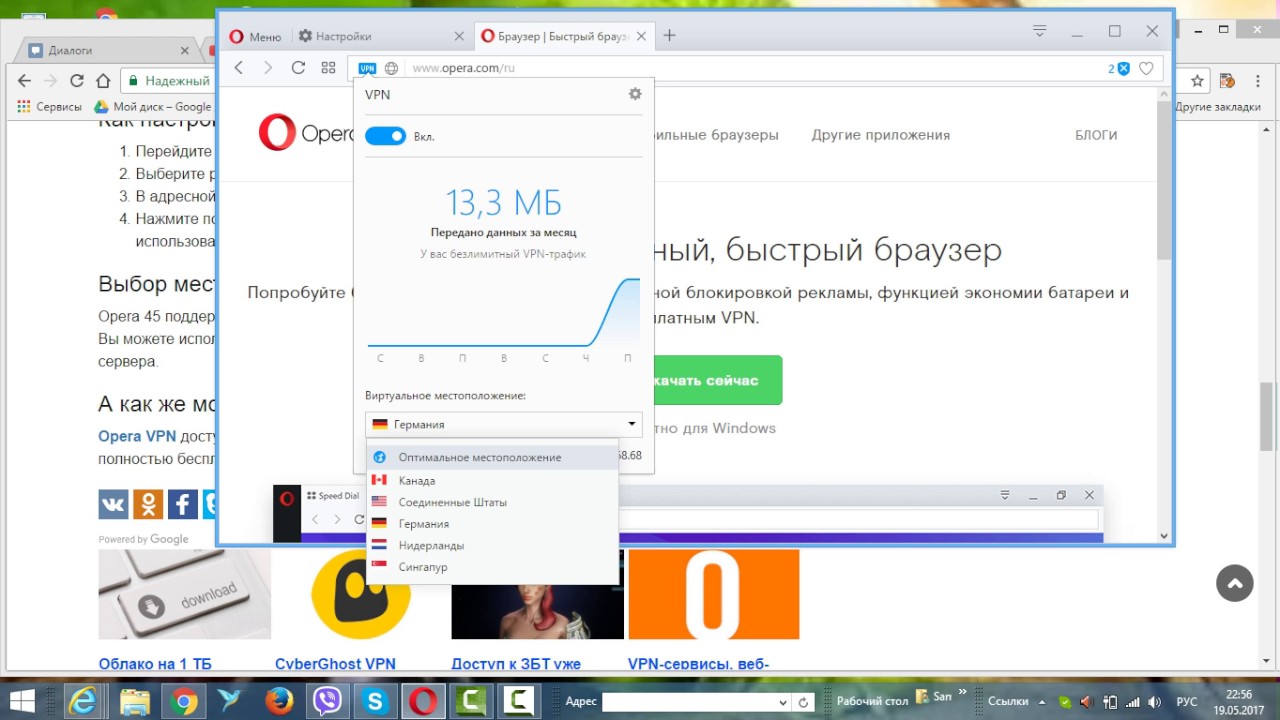
Task: Open a new Opera tab with plus
Action: pyautogui.click(x=669, y=35)
